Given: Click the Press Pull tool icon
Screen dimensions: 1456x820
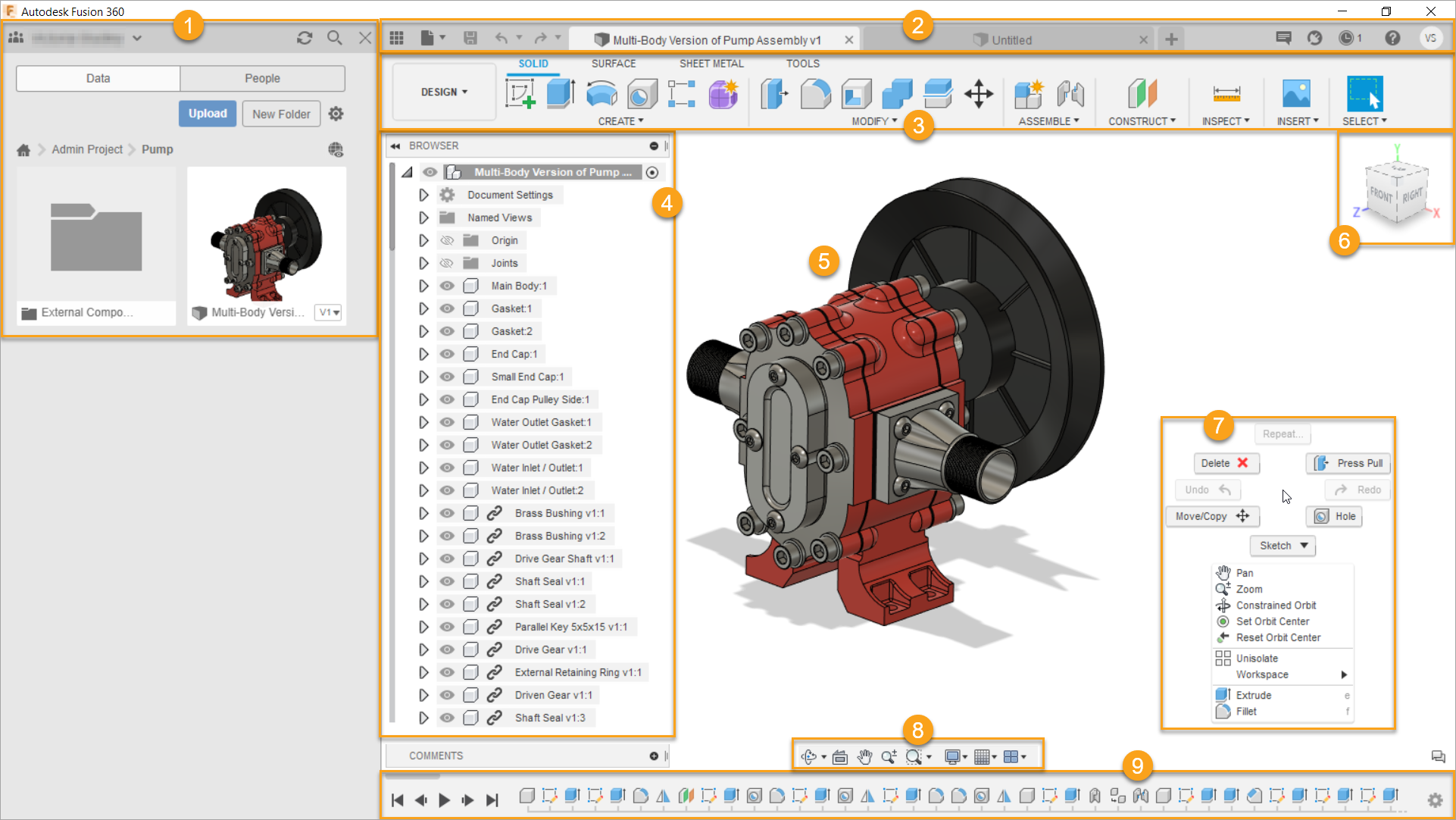Looking at the screenshot, I should point(1321,462).
